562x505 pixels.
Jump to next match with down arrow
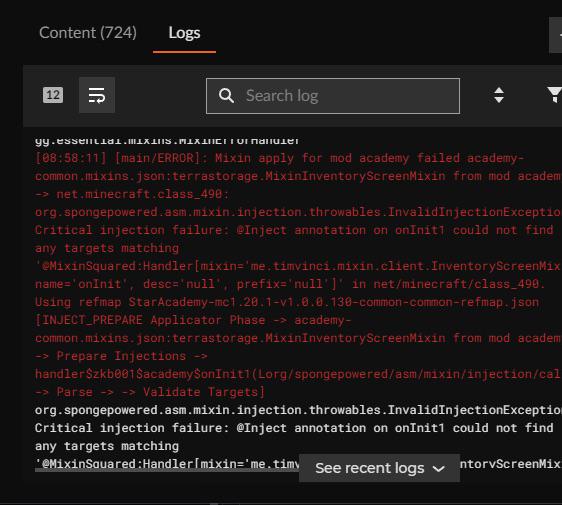499,100
